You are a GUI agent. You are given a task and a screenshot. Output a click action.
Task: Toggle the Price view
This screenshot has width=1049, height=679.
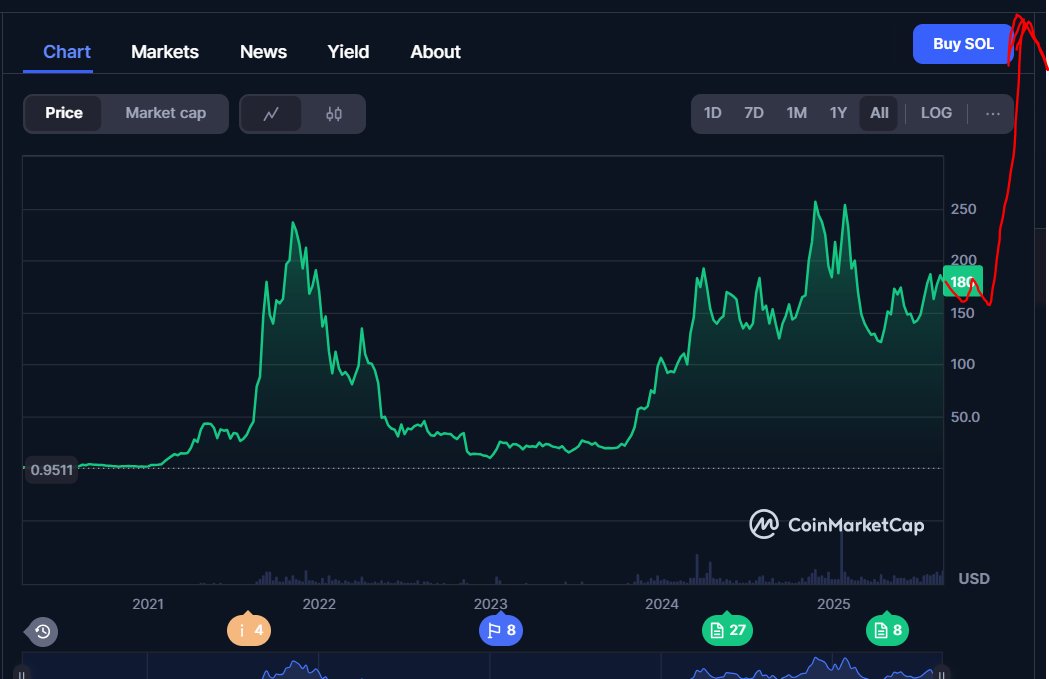click(x=64, y=113)
